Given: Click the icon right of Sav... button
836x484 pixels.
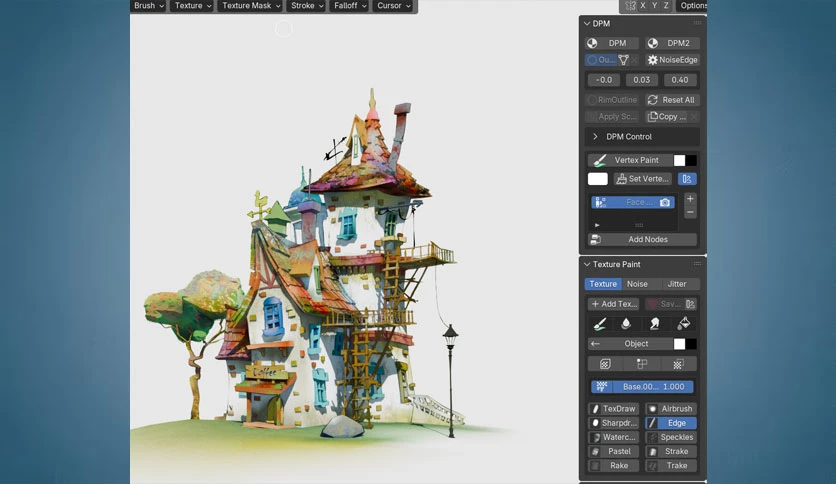Looking at the screenshot, I should (x=690, y=304).
